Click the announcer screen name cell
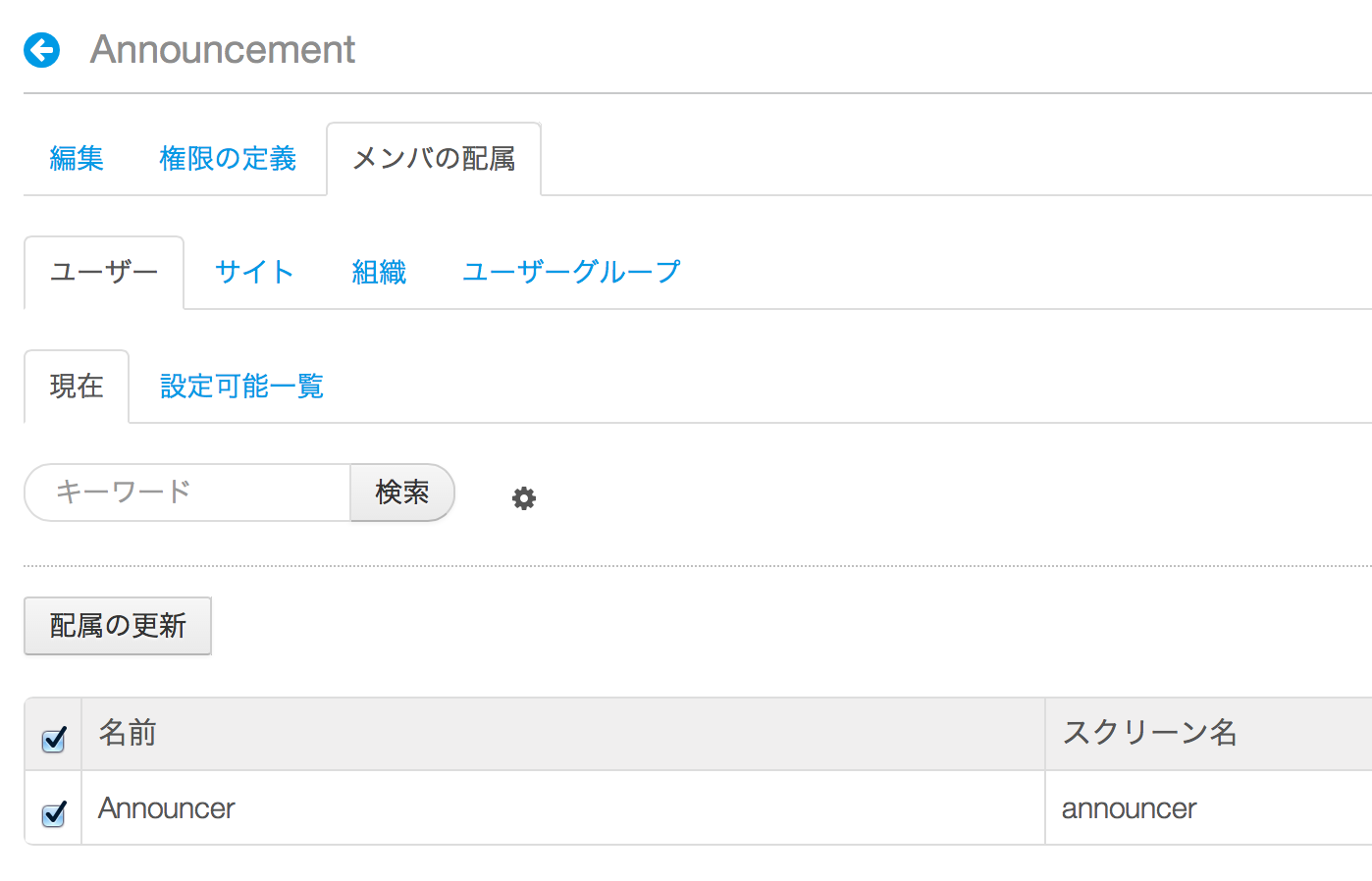This screenshot has width=1372, height=881. 1129,808
